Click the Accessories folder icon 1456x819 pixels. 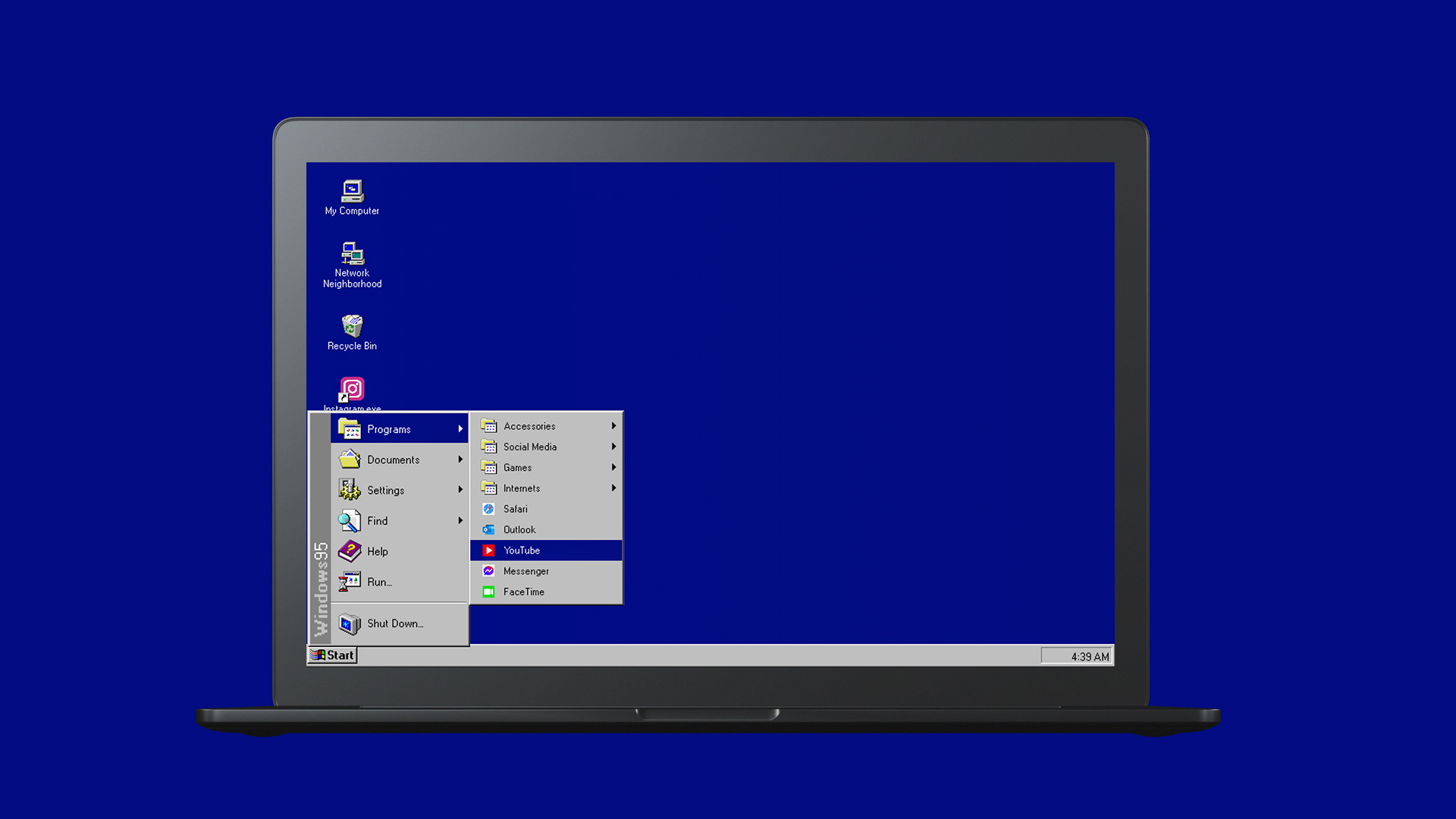click(489, 426)
